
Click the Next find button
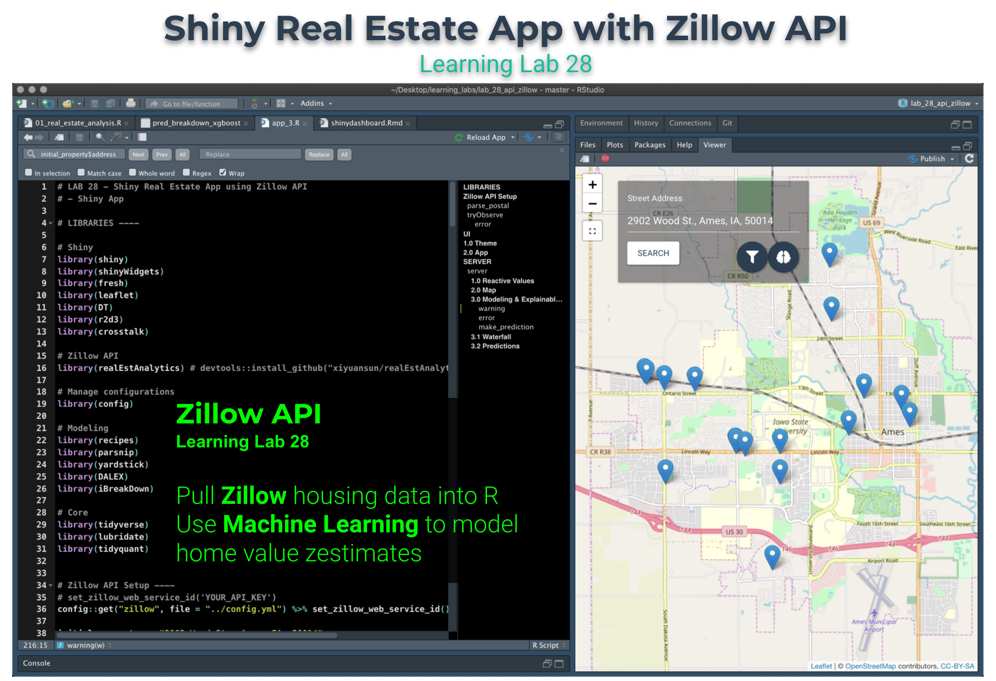coord(138,154)
